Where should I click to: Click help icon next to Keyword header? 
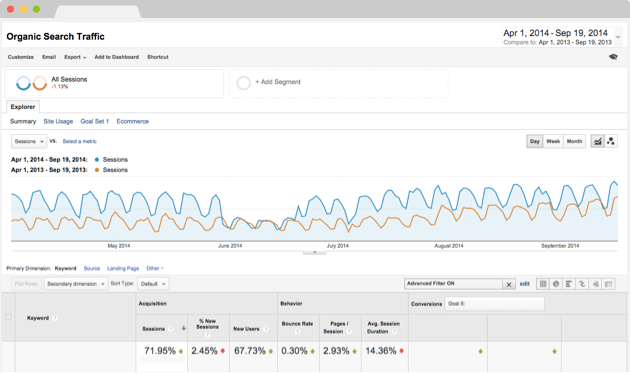(x=55, y=318)
